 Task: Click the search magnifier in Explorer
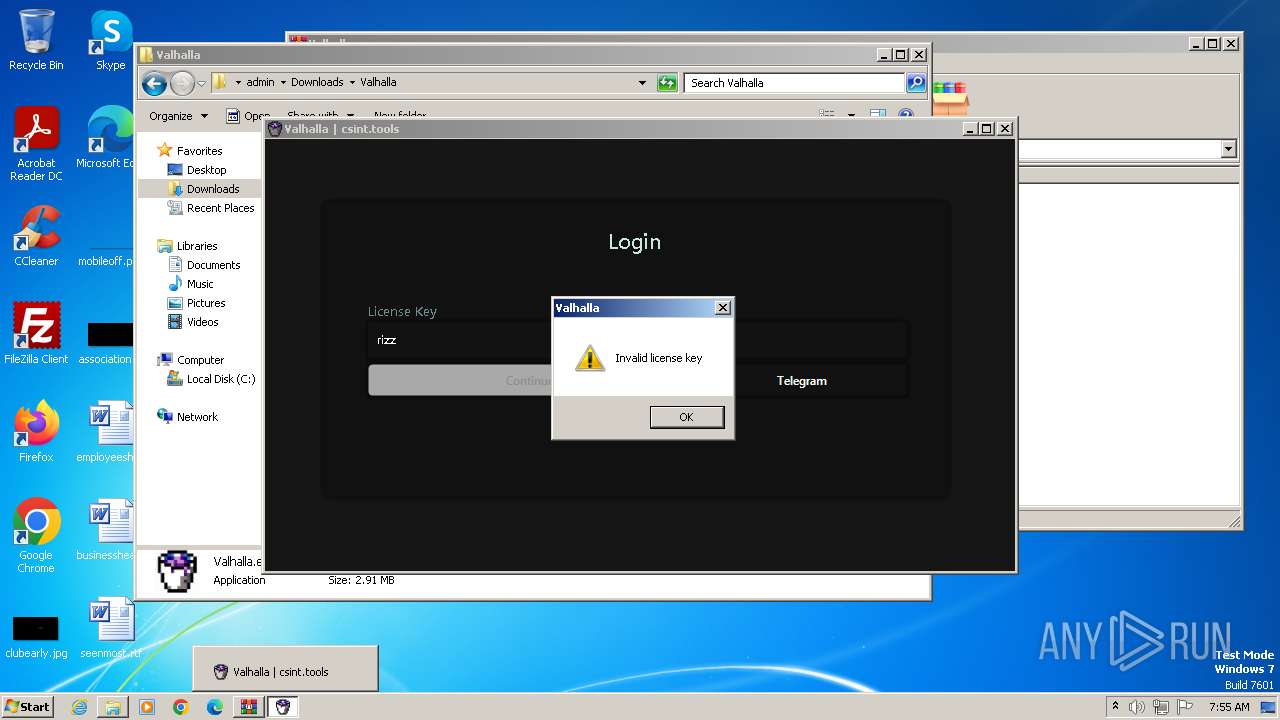[916, 83]
